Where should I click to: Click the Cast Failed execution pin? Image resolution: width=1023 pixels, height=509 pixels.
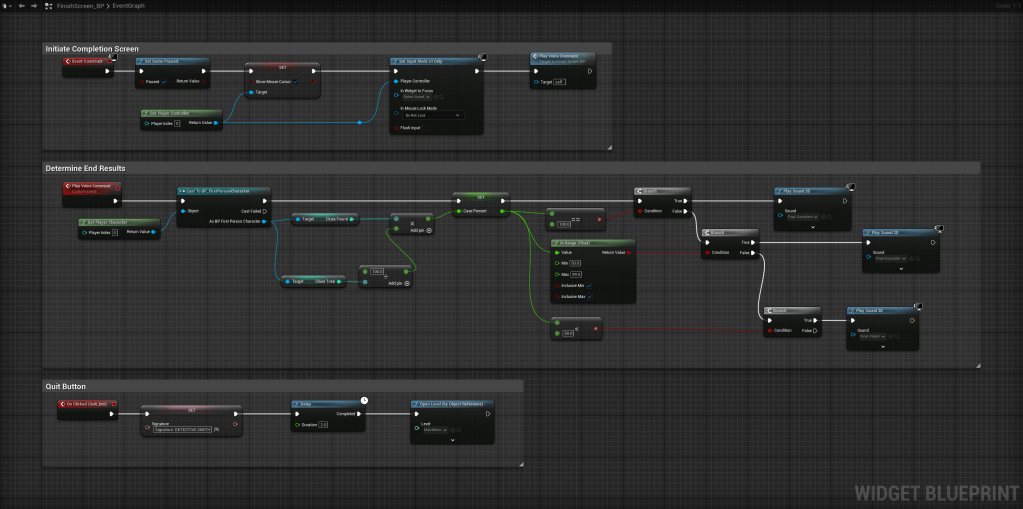[x=264, y=211]
